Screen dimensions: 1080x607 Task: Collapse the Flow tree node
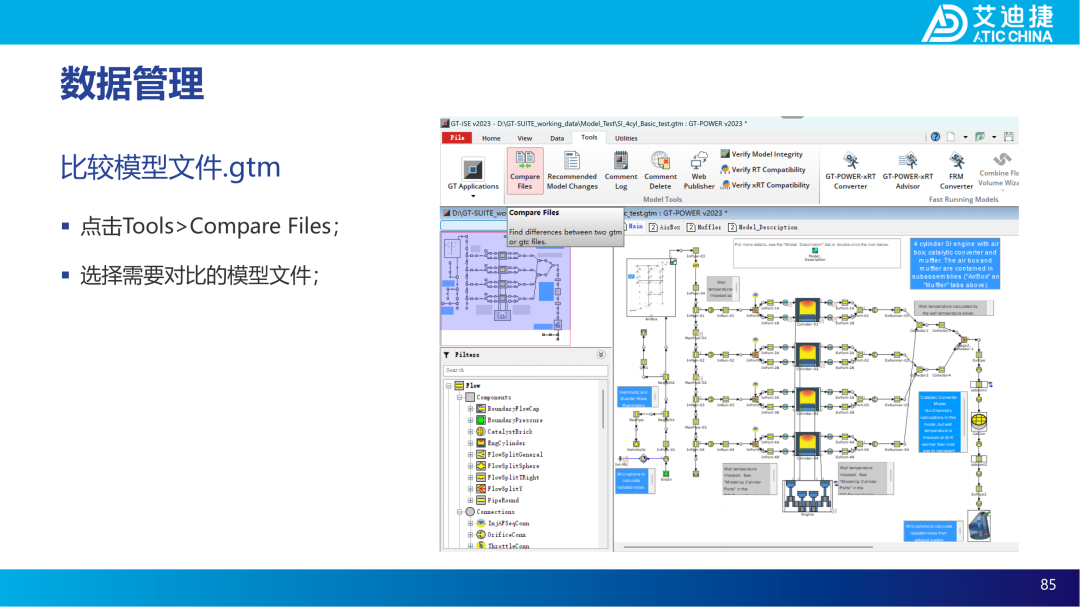(x=448, y=386)
